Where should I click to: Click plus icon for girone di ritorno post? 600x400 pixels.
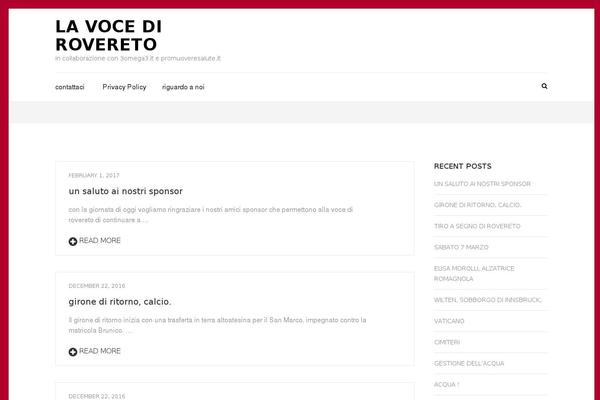(73, 352)
